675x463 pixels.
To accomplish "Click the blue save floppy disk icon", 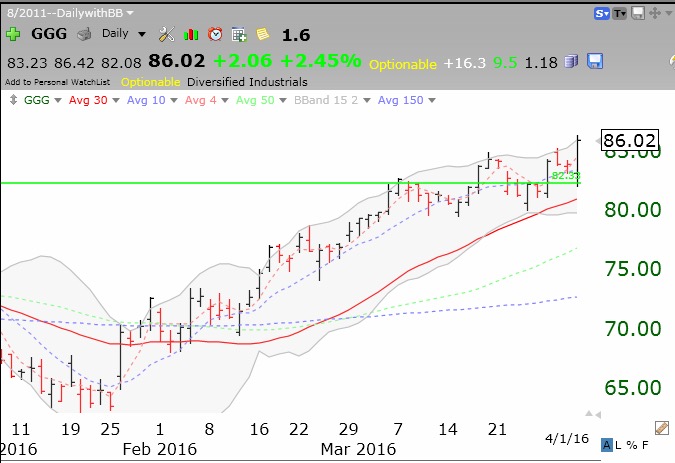I will [x=595, y=62].
